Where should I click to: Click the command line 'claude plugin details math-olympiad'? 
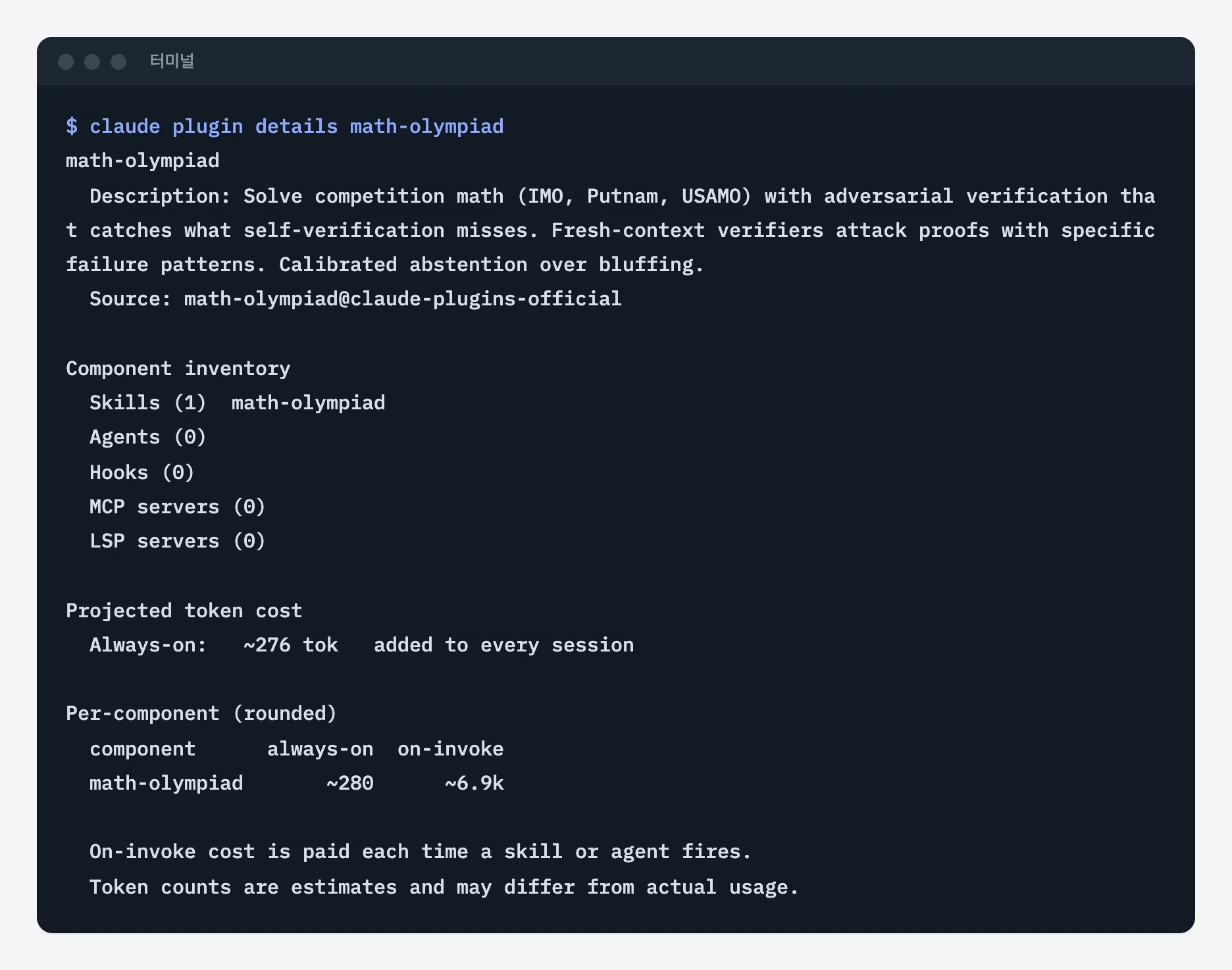[297, 126]
